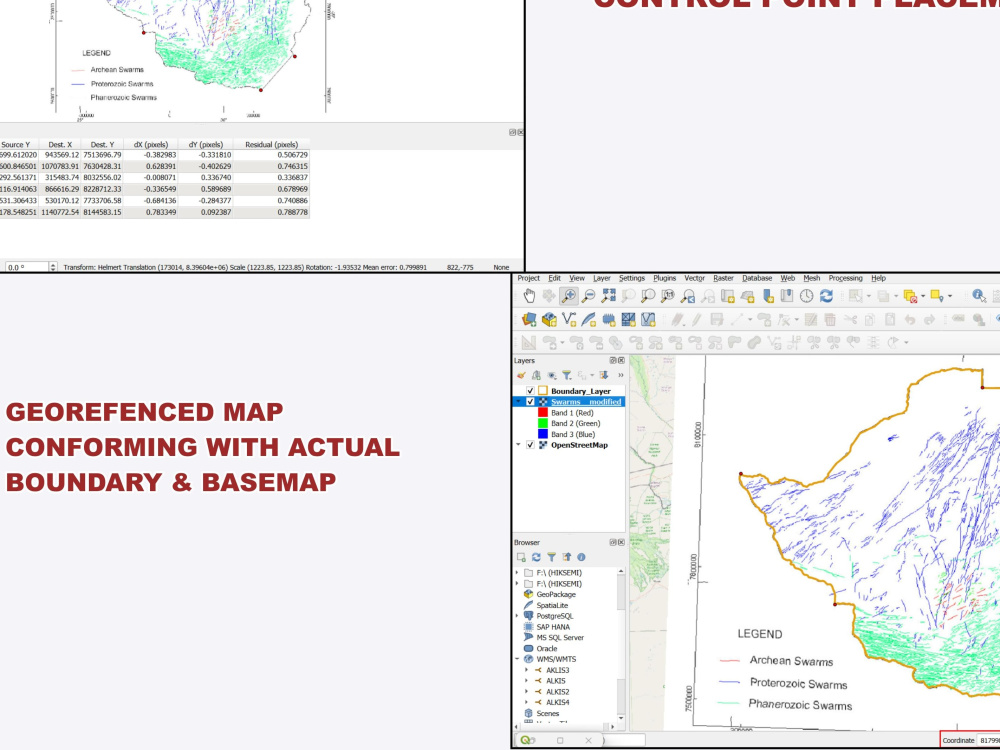Open Data Source Manager icon
This screenshot has width=1000, height=750.
pyautogui.click(x=529, y=320)
